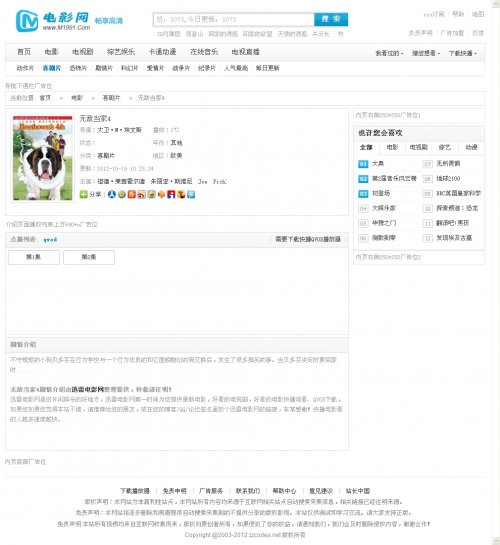Open the 综艺娱乐 navigation item

pos(121,52)
